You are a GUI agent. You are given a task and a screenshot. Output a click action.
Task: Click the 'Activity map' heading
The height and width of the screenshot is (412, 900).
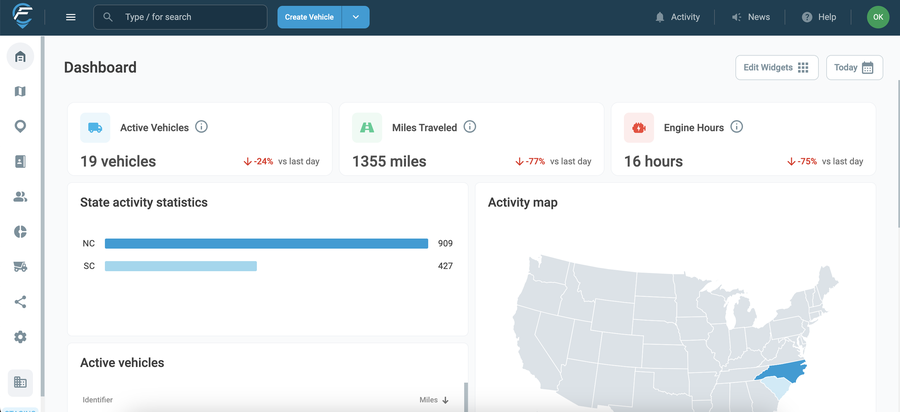coord(522,202)
